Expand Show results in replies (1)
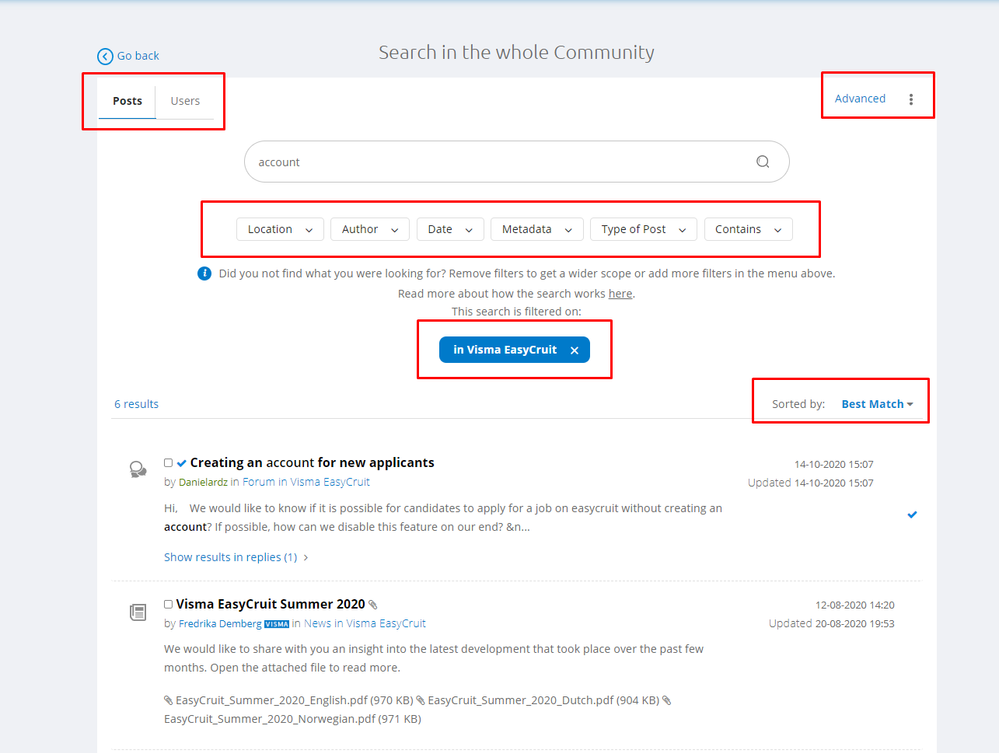This screenshot has height=753, width=999. (x=236, y=557)
